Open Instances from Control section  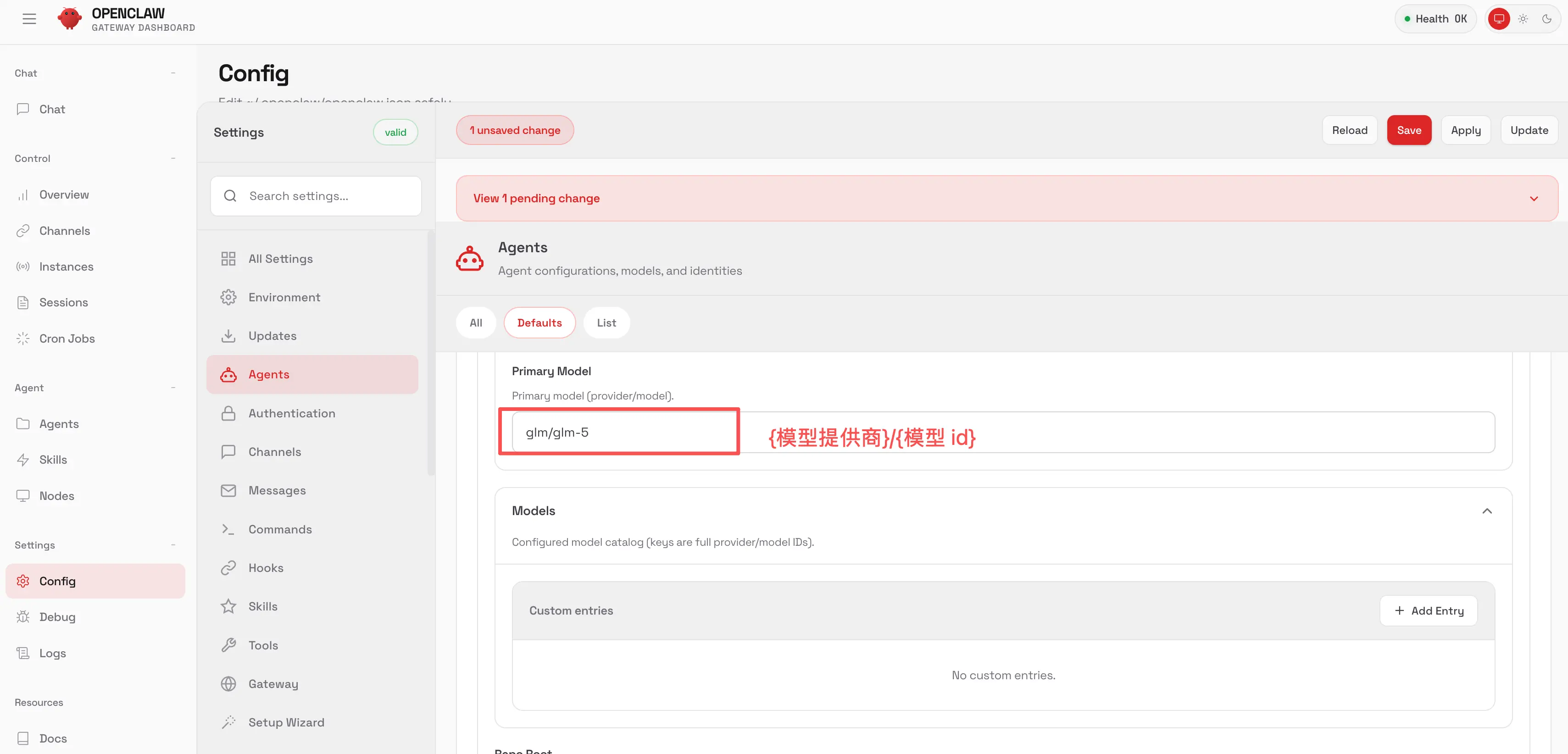pos(66,266)
